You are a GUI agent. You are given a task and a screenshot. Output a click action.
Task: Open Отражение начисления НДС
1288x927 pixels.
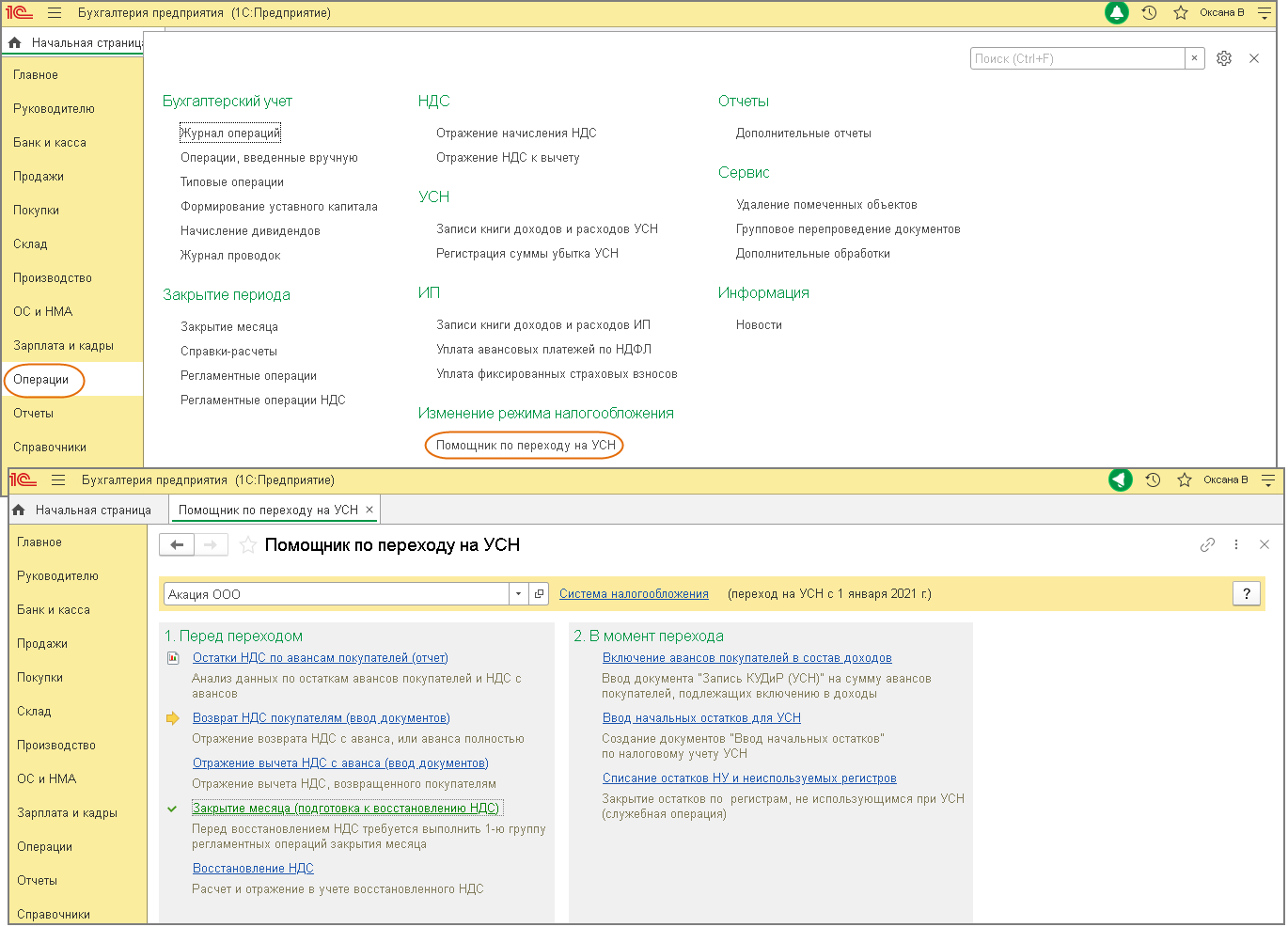tap(516, 134)
